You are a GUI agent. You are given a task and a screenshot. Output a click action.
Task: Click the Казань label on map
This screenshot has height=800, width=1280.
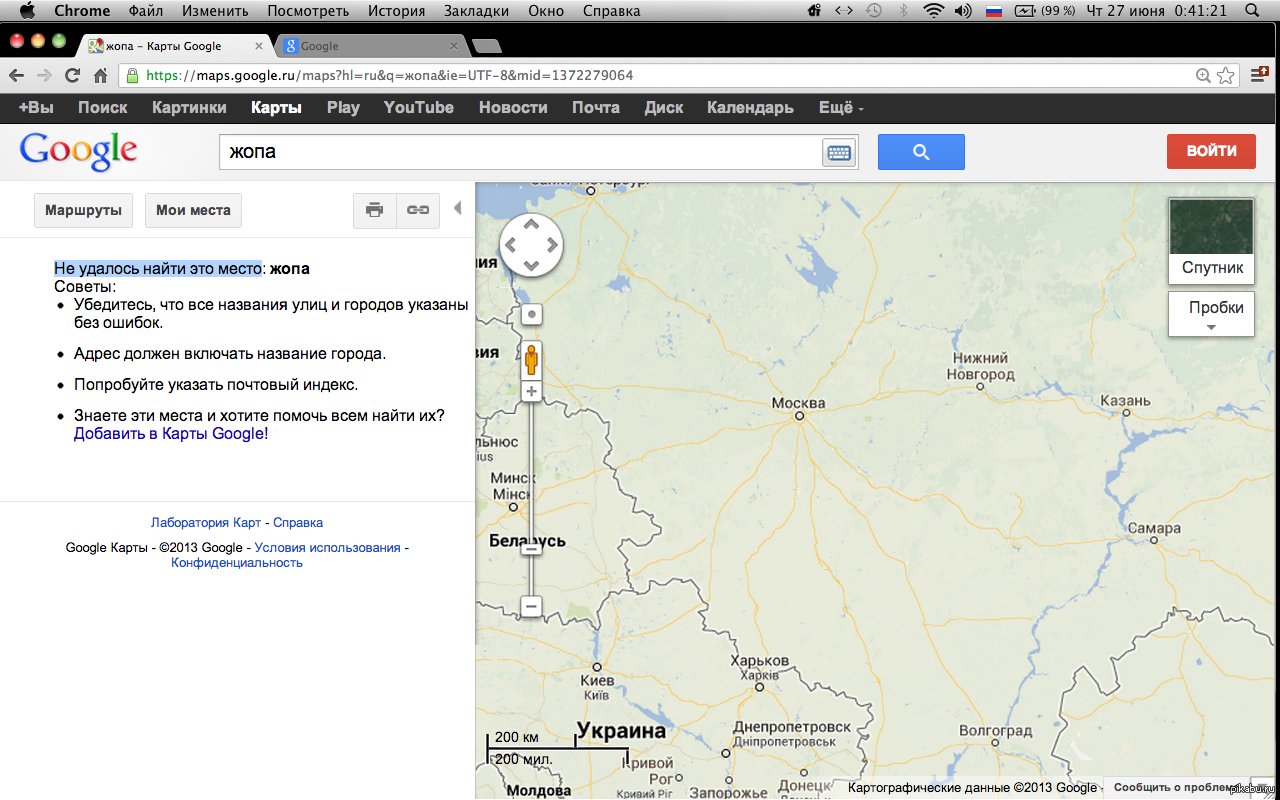pos(1126,400)
